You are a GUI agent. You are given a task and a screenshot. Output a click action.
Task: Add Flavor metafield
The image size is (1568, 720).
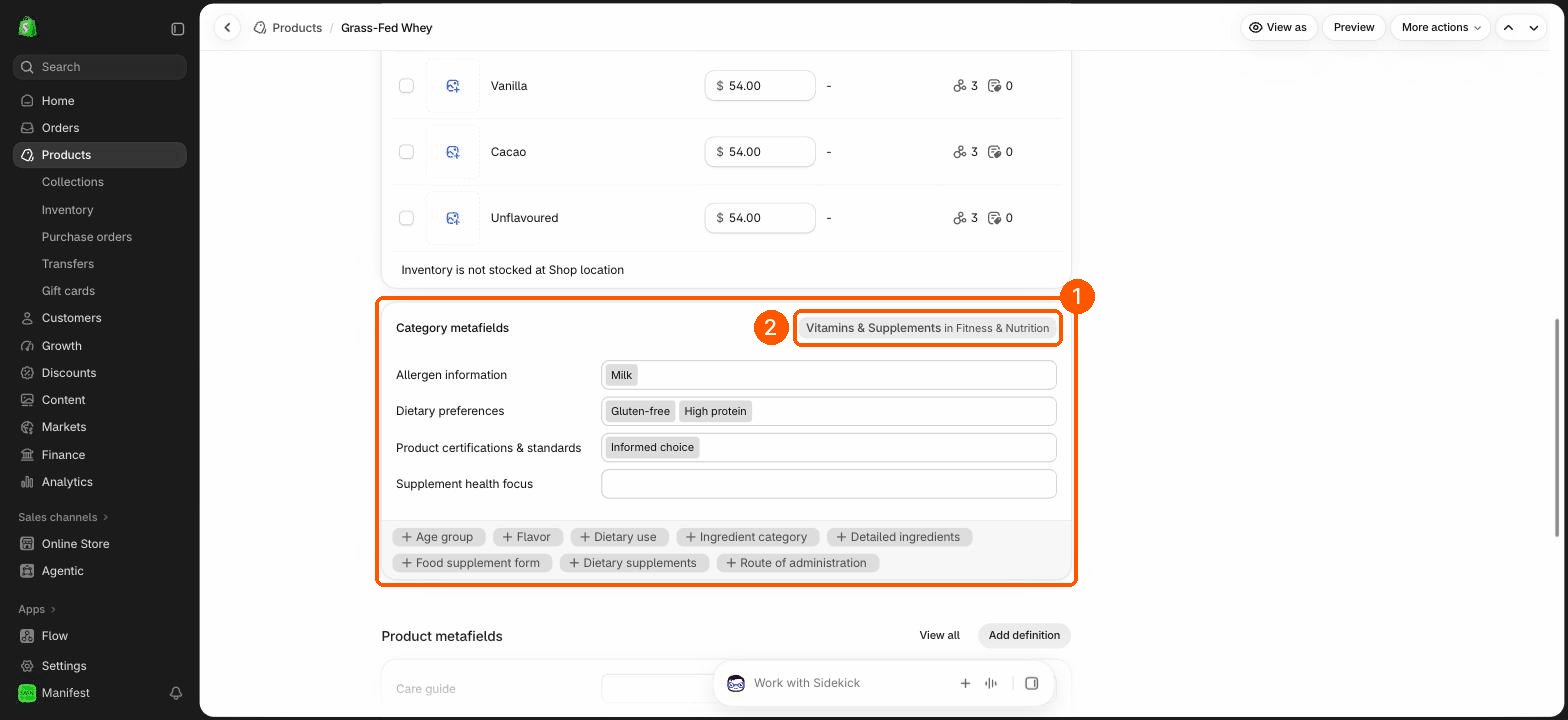(x=528, y=537)
